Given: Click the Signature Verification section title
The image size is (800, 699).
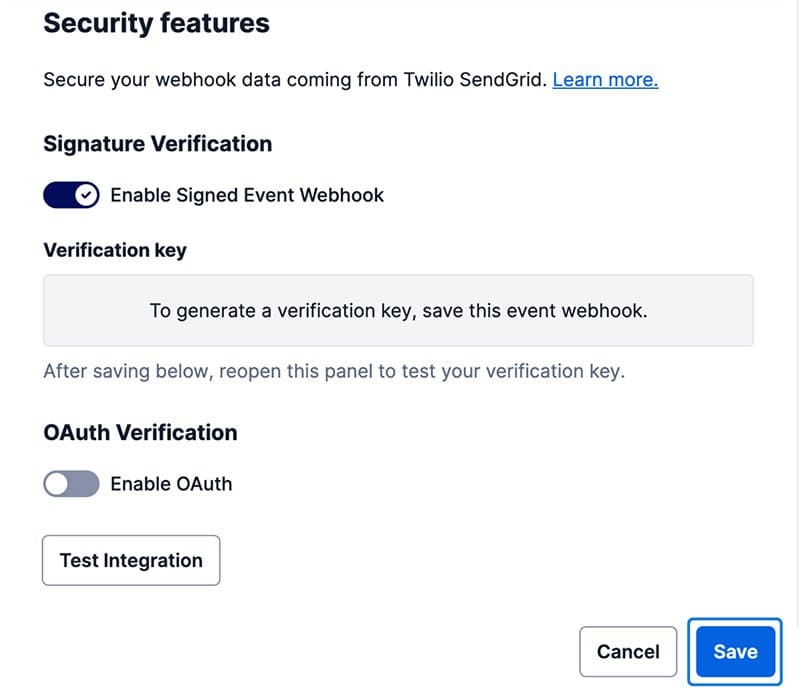Looking at the screenshot, I should 157,144.
